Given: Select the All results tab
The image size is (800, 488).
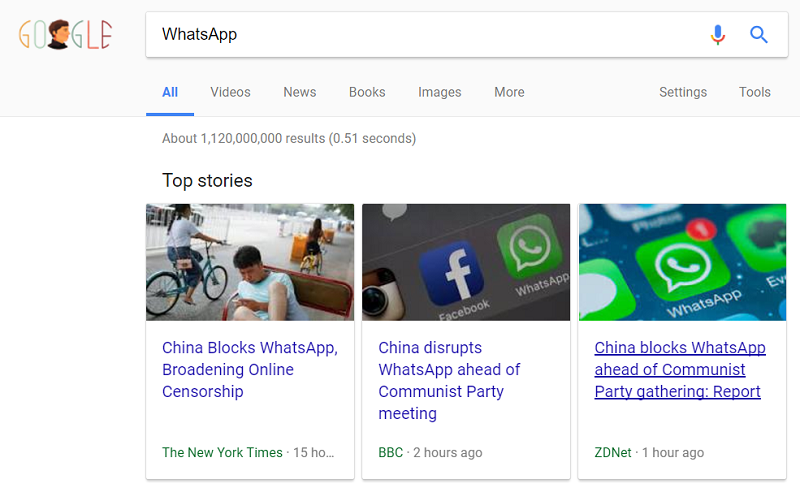Looking at the screenshot, I should pos(170,92).
